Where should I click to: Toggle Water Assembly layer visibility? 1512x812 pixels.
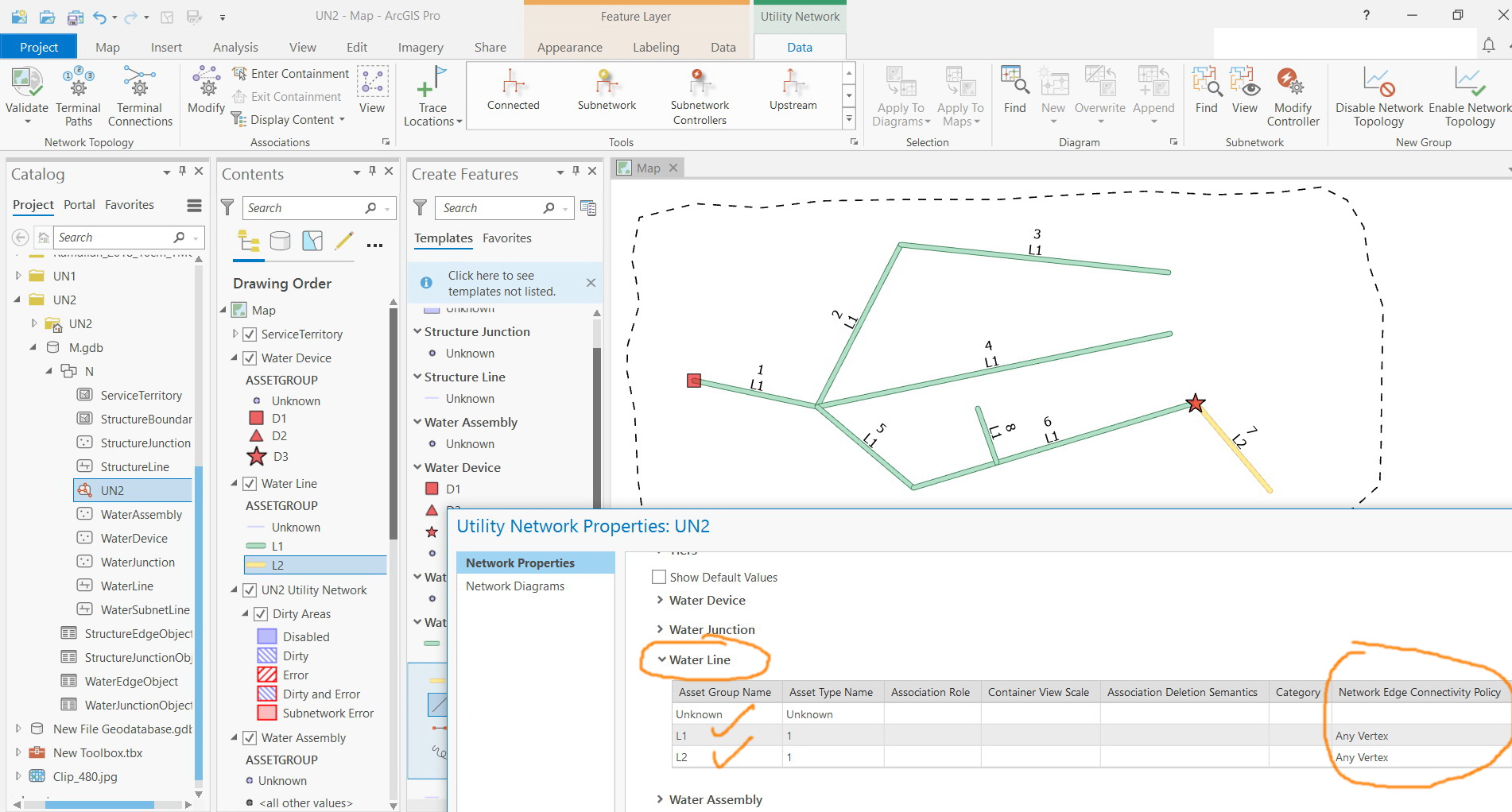tap(250, 738)
